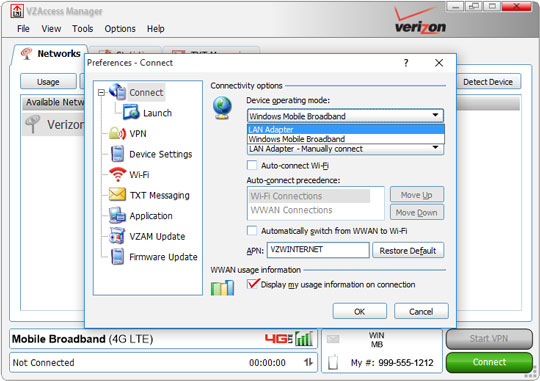Click the 4G LTE signal strength icon
540x381 pixels.
point(304,339)
